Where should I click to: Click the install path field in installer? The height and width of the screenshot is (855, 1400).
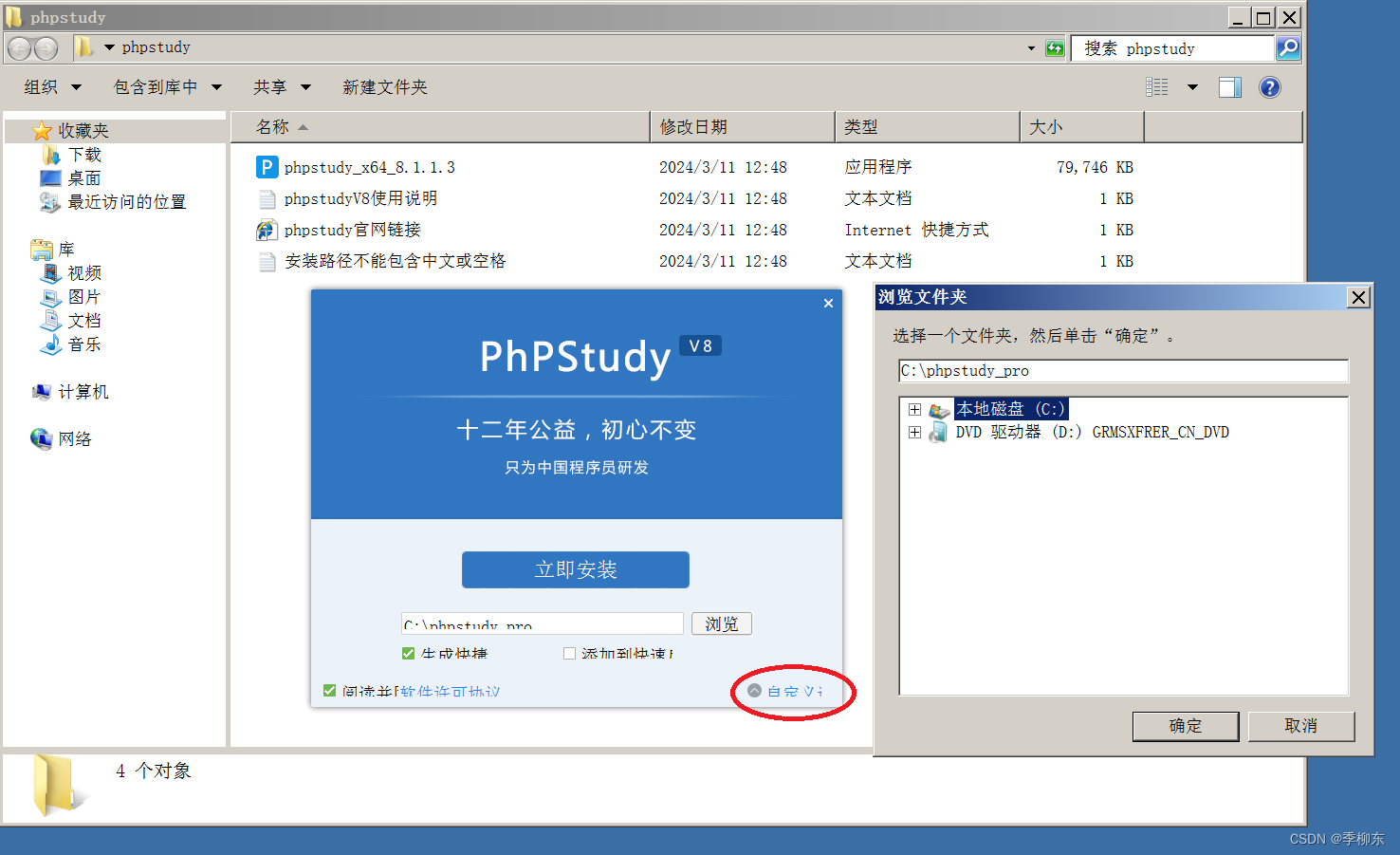tap(542, 623)
